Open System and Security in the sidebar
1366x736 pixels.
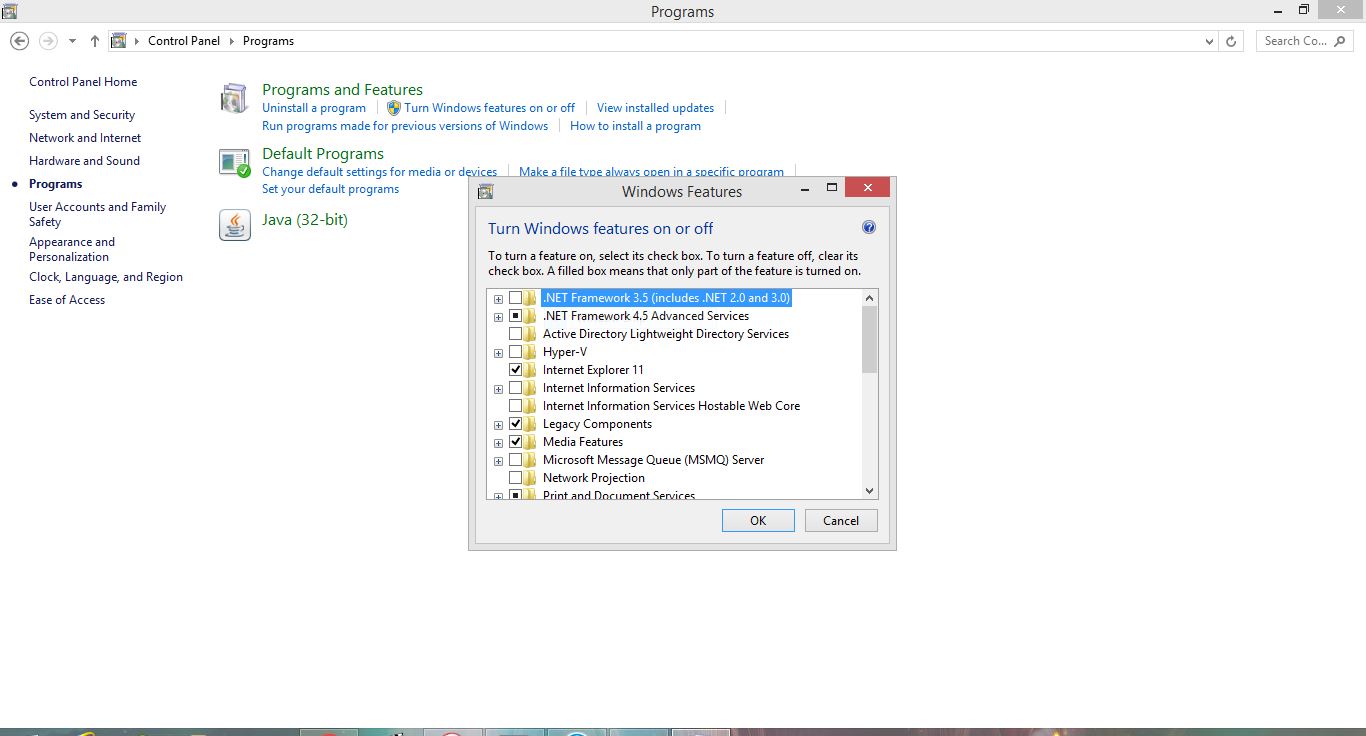tap(82, 115)
